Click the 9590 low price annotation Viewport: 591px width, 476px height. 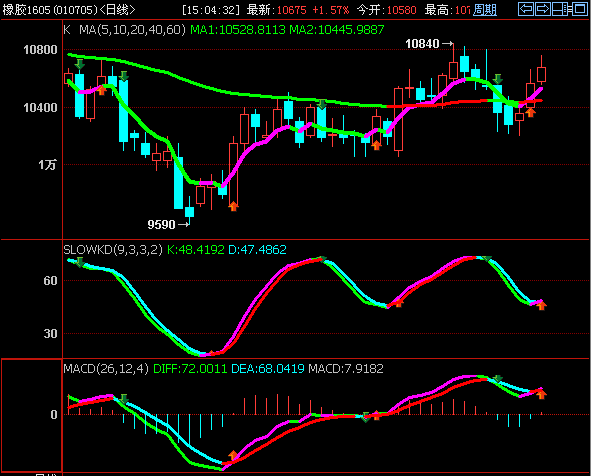[x=161, y=225]
